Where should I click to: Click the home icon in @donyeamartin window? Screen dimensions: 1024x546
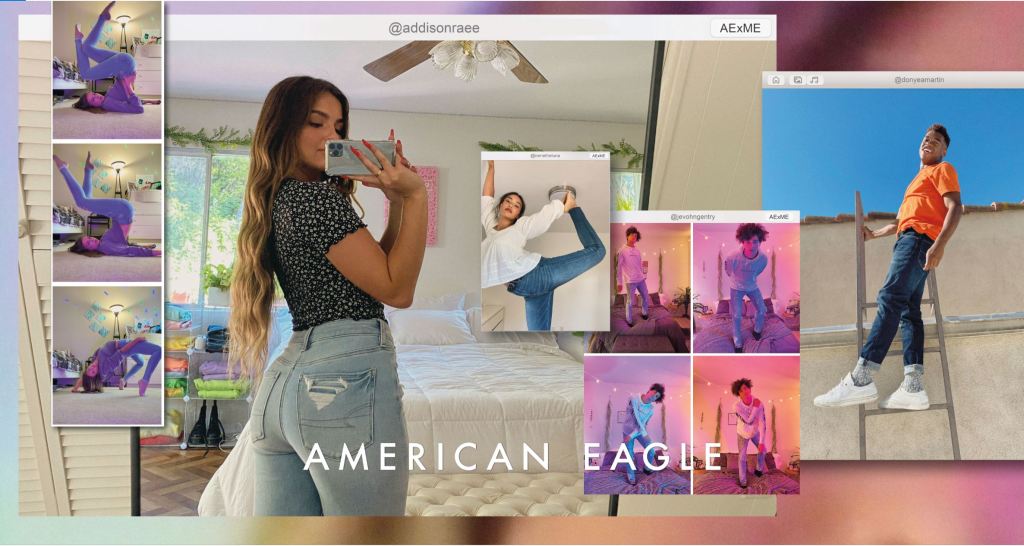(776, 79)
